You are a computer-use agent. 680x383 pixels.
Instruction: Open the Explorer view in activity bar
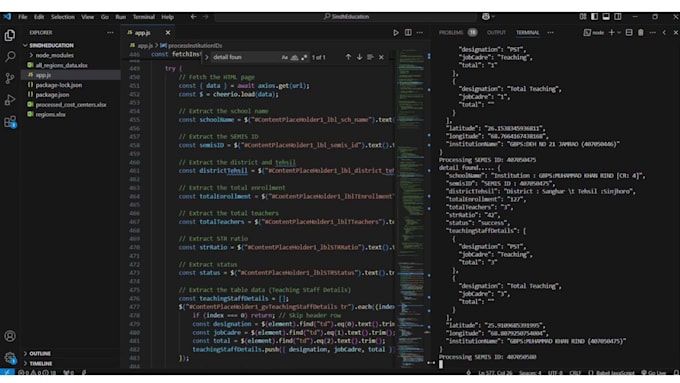tap(10, 35)
